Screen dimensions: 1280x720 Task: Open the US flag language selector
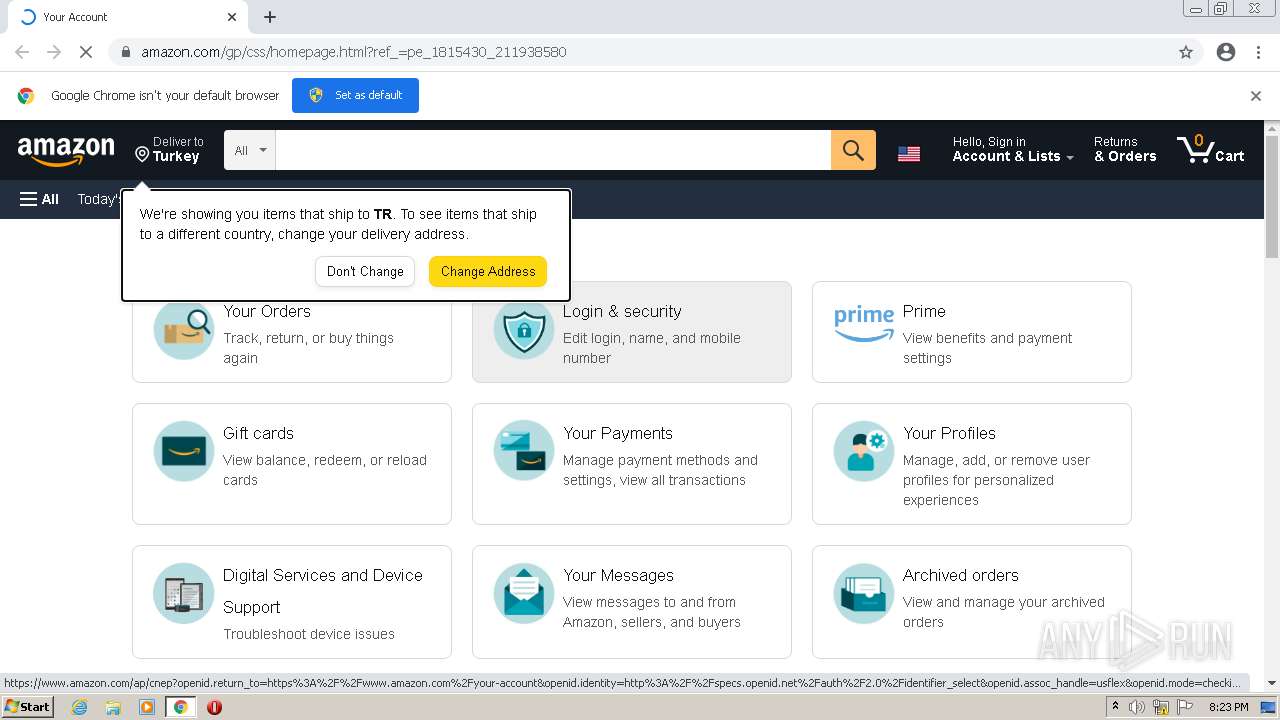(909, 154)
